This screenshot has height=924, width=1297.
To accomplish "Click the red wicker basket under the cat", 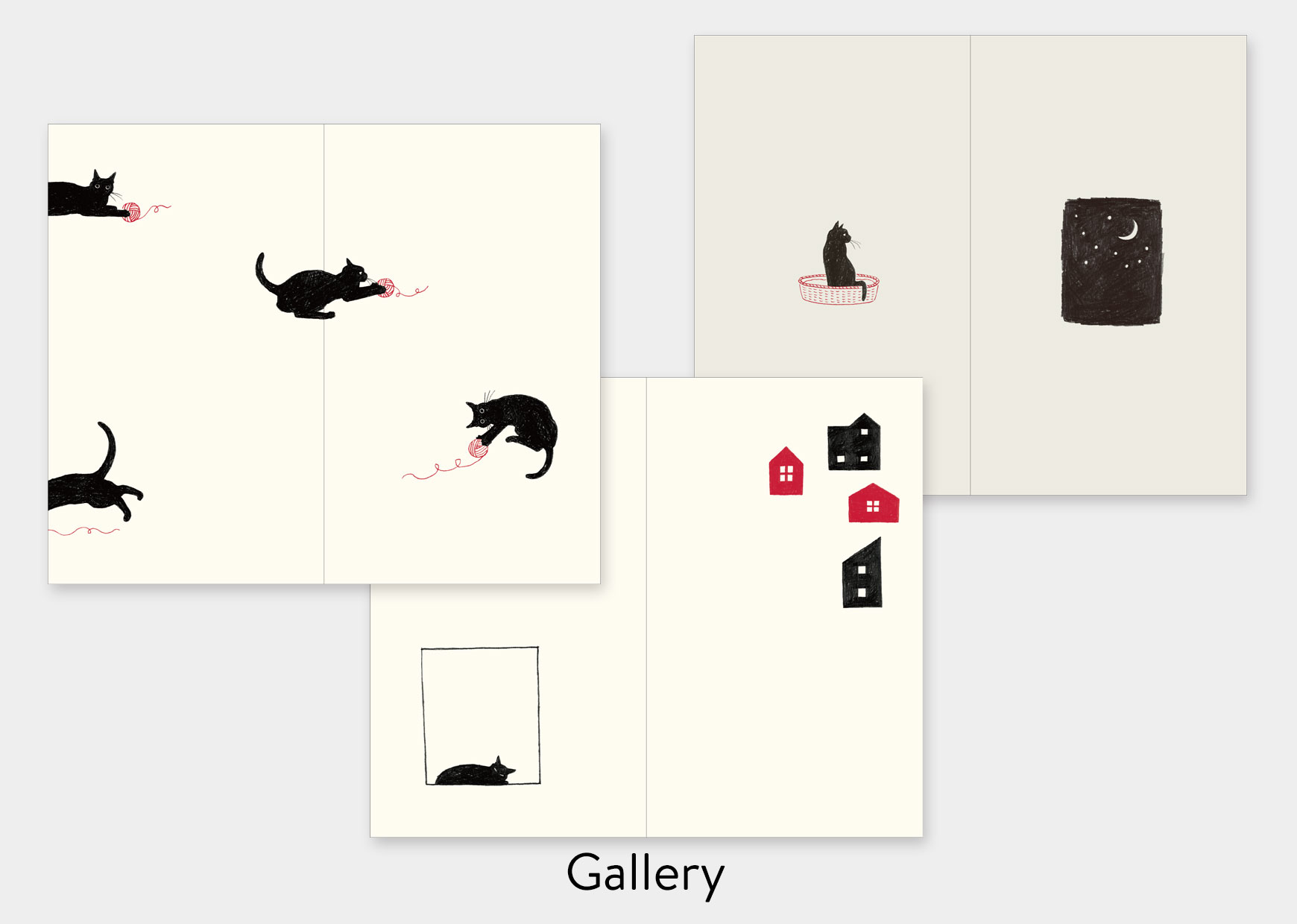I will [839, 289].
